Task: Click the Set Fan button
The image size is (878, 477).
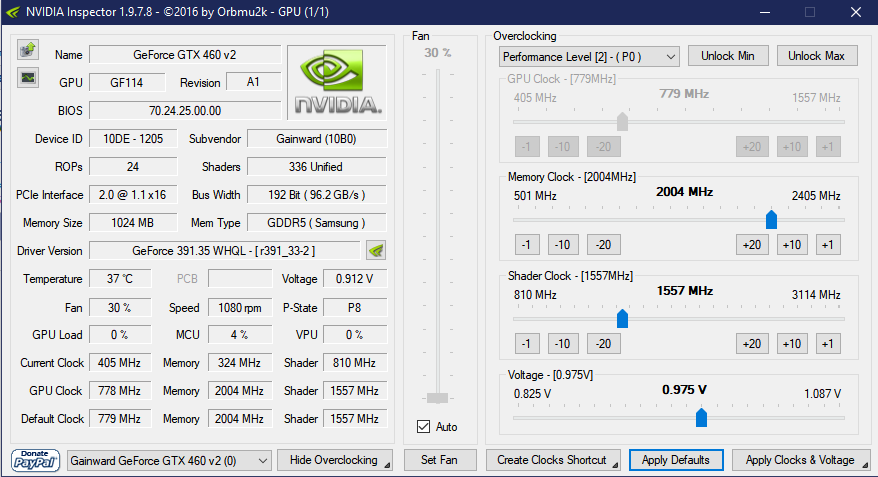Action: coord(440,460)
